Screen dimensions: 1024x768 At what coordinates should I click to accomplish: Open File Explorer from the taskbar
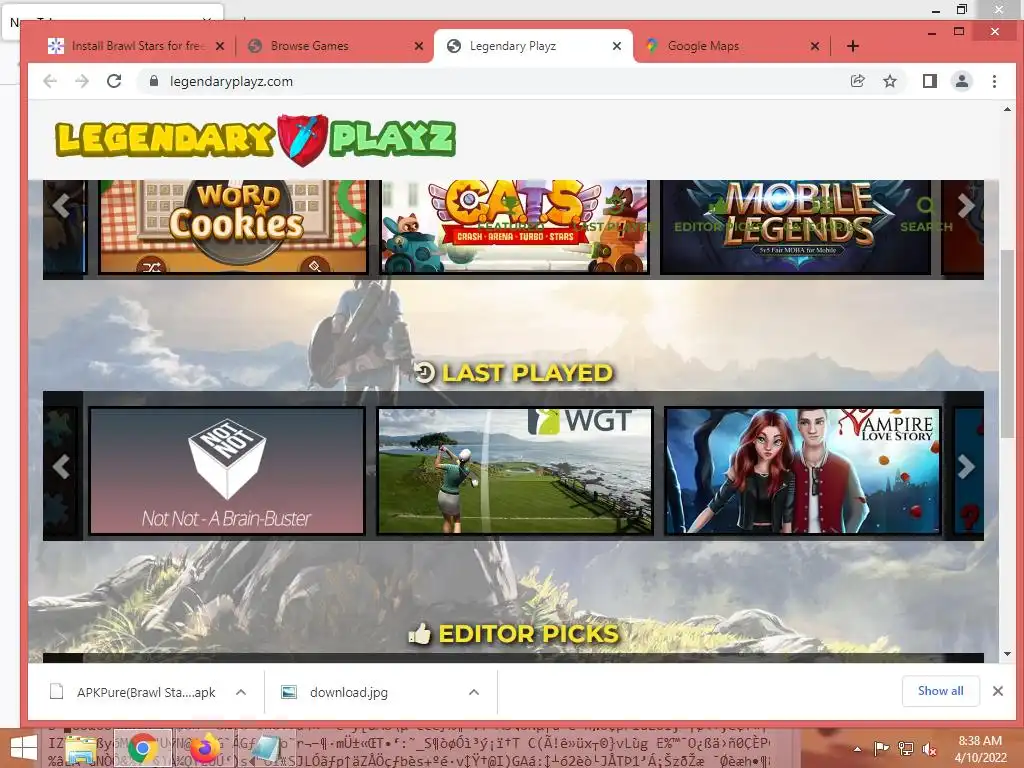[80, 748]
